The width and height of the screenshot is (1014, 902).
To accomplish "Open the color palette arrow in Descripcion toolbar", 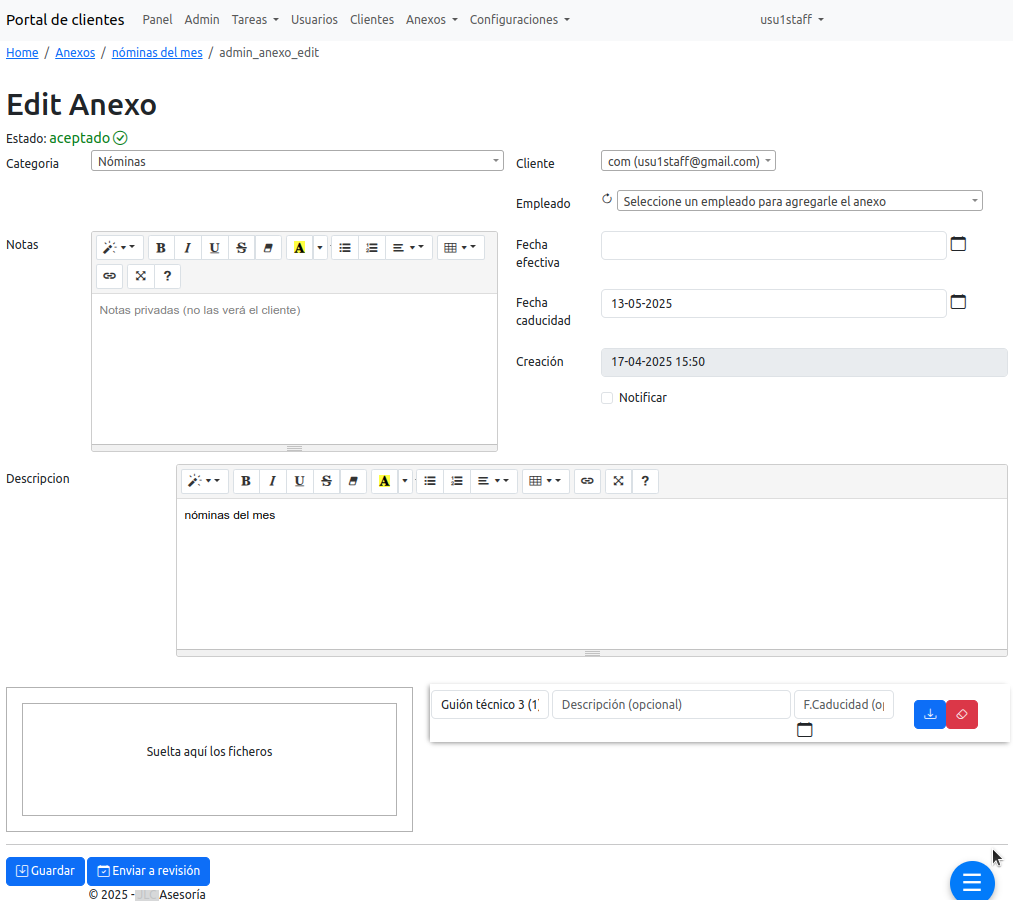I will (x=405, y=481).
